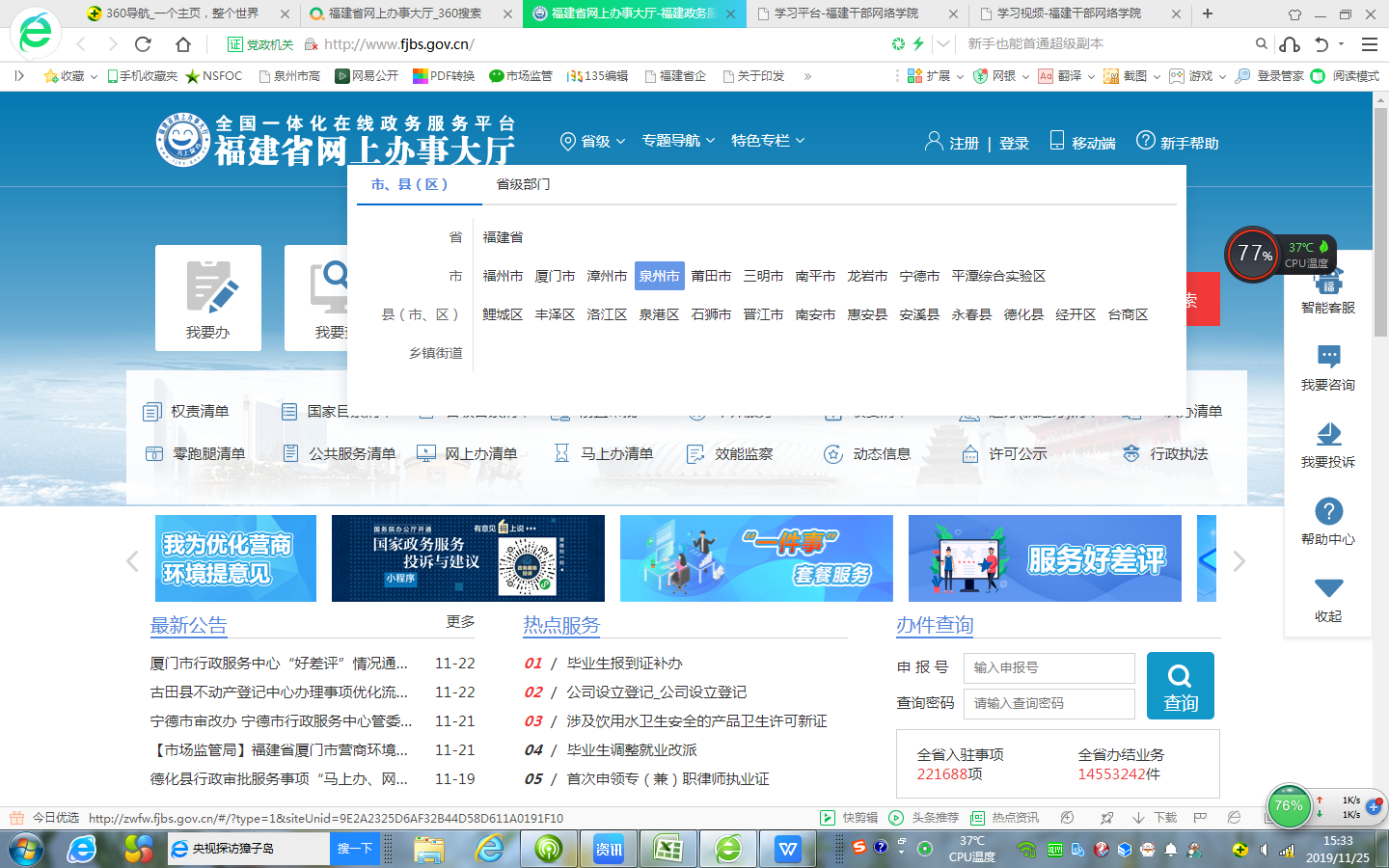
Task: Click 我要咨询 chat icon
Action: pyautogui.click(x=1328, y=357)
